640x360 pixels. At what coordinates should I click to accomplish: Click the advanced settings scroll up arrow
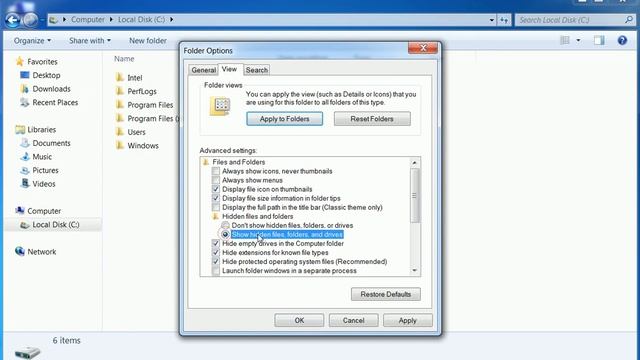(x=415, y=162)
